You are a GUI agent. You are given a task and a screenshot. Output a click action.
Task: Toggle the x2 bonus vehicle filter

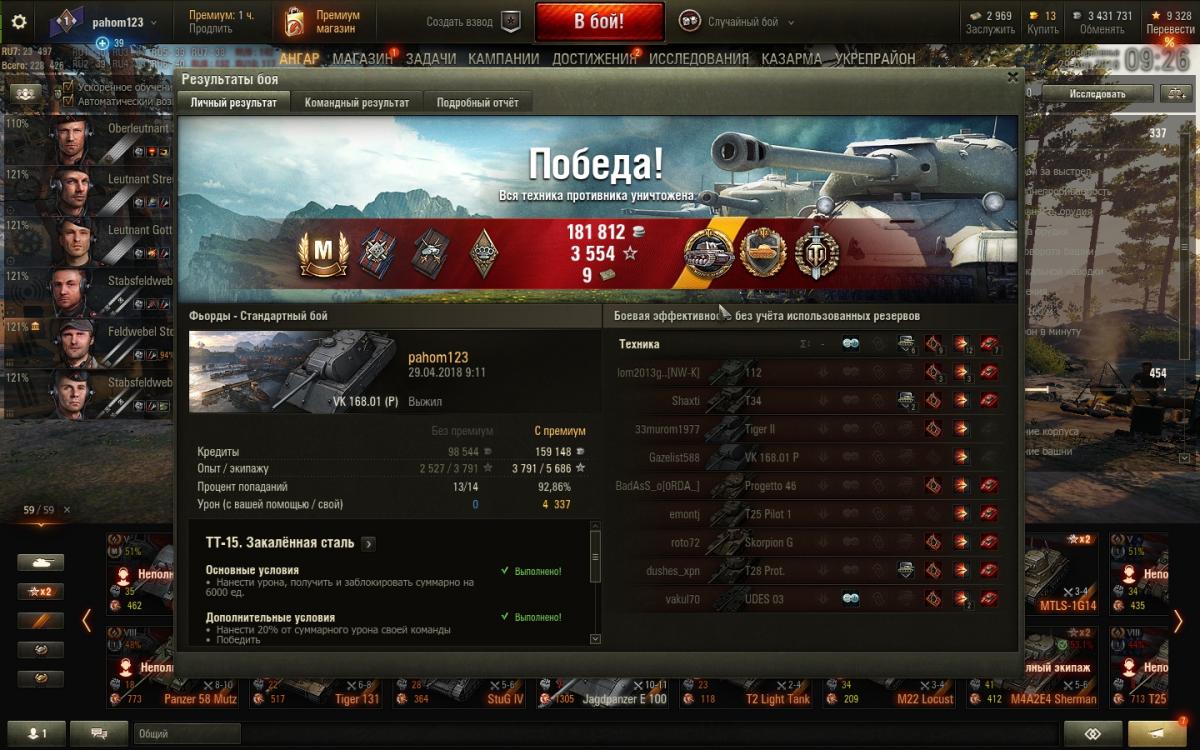click(40, 591)
